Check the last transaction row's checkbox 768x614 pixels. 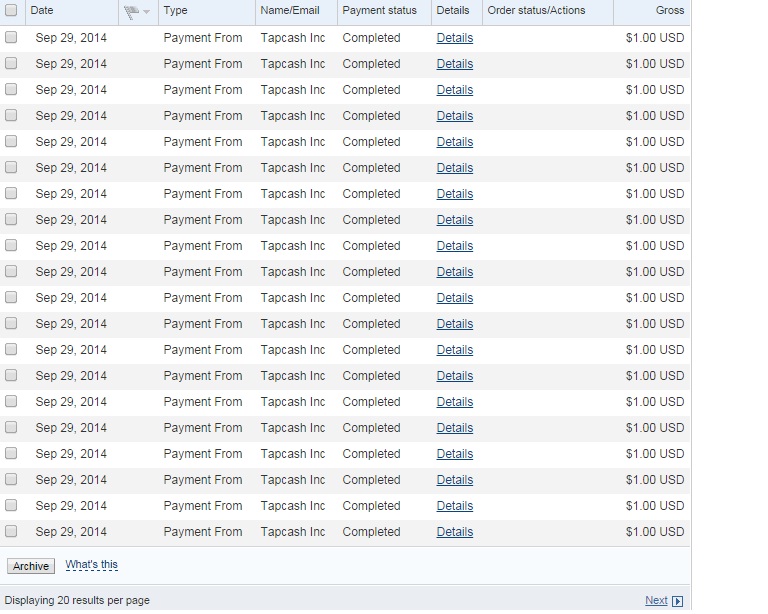click(11, 531)
